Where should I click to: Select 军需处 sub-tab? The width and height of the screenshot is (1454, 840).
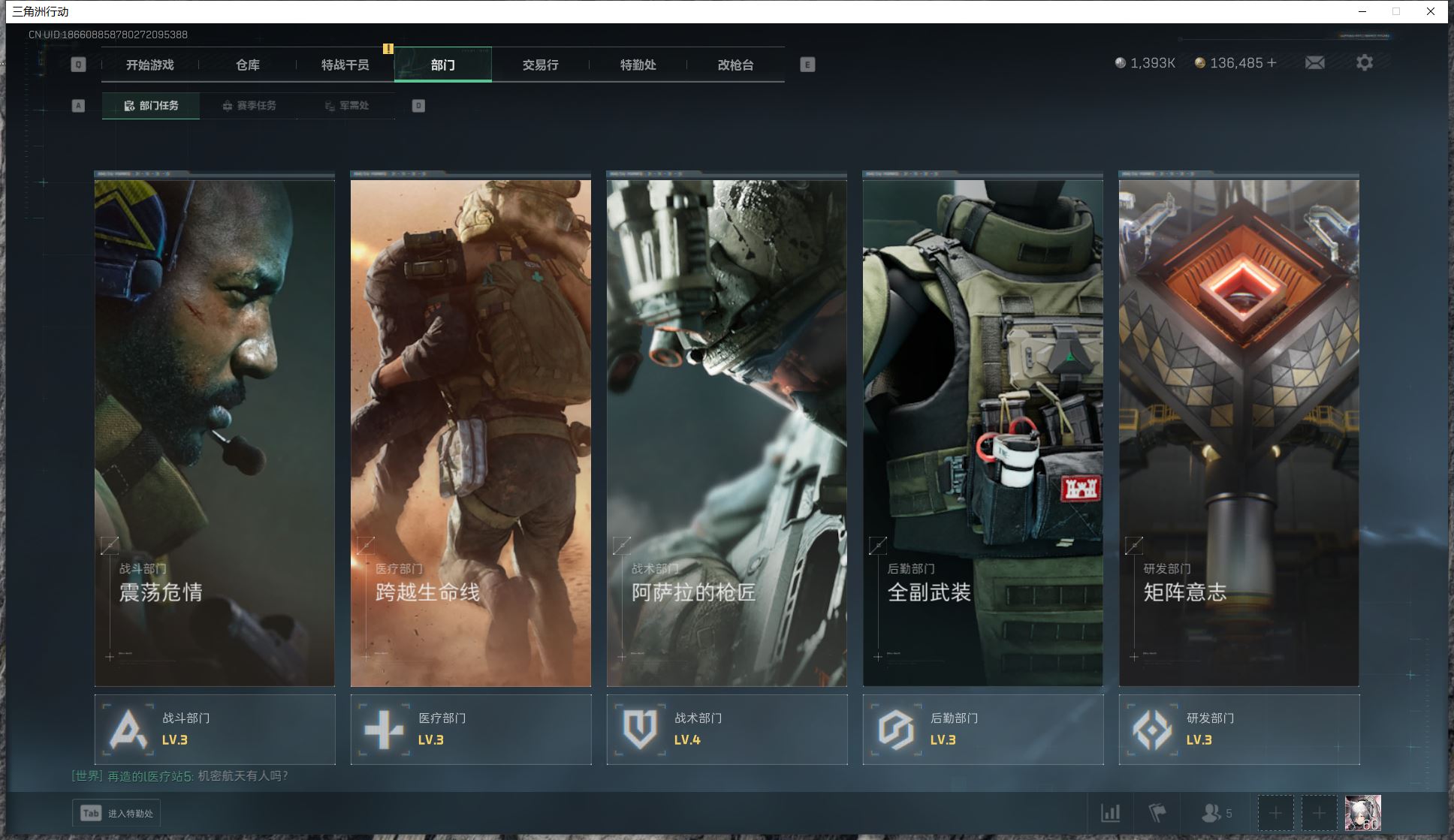346,106
